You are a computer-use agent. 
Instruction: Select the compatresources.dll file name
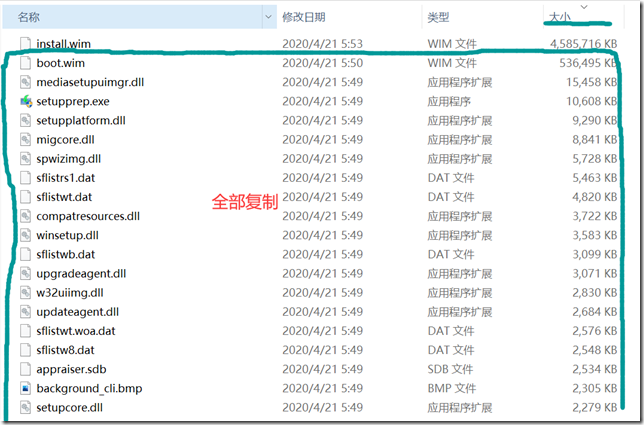tap(88, 216)
